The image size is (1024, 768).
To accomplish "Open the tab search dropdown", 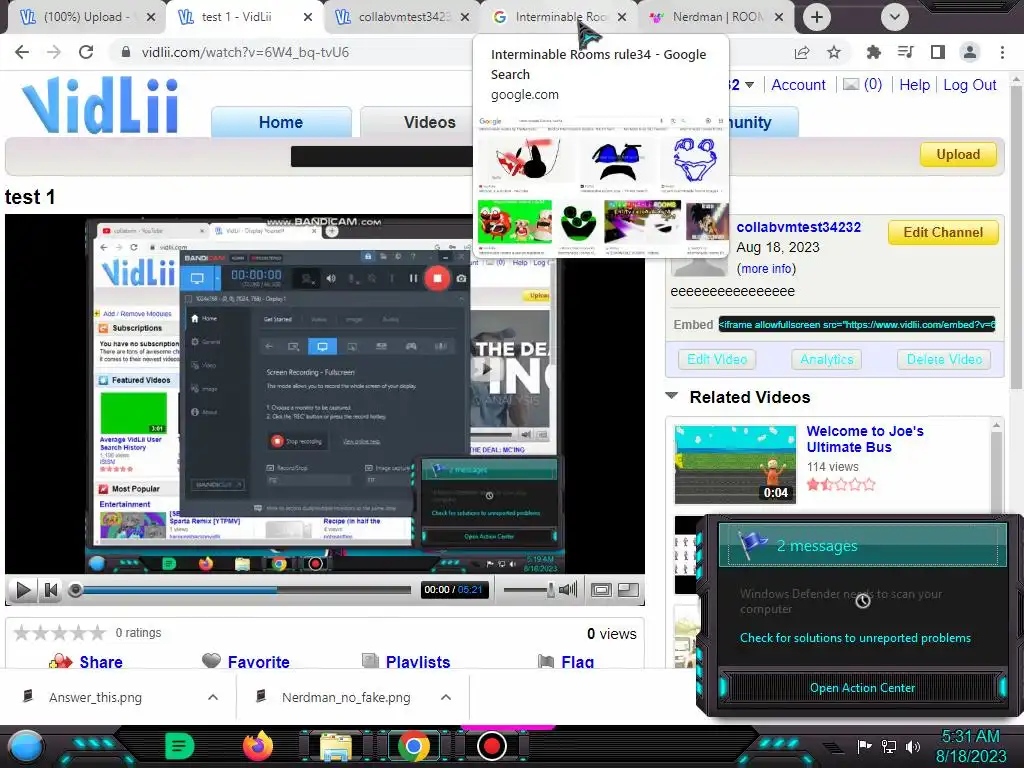I will (x=895, y=17).
